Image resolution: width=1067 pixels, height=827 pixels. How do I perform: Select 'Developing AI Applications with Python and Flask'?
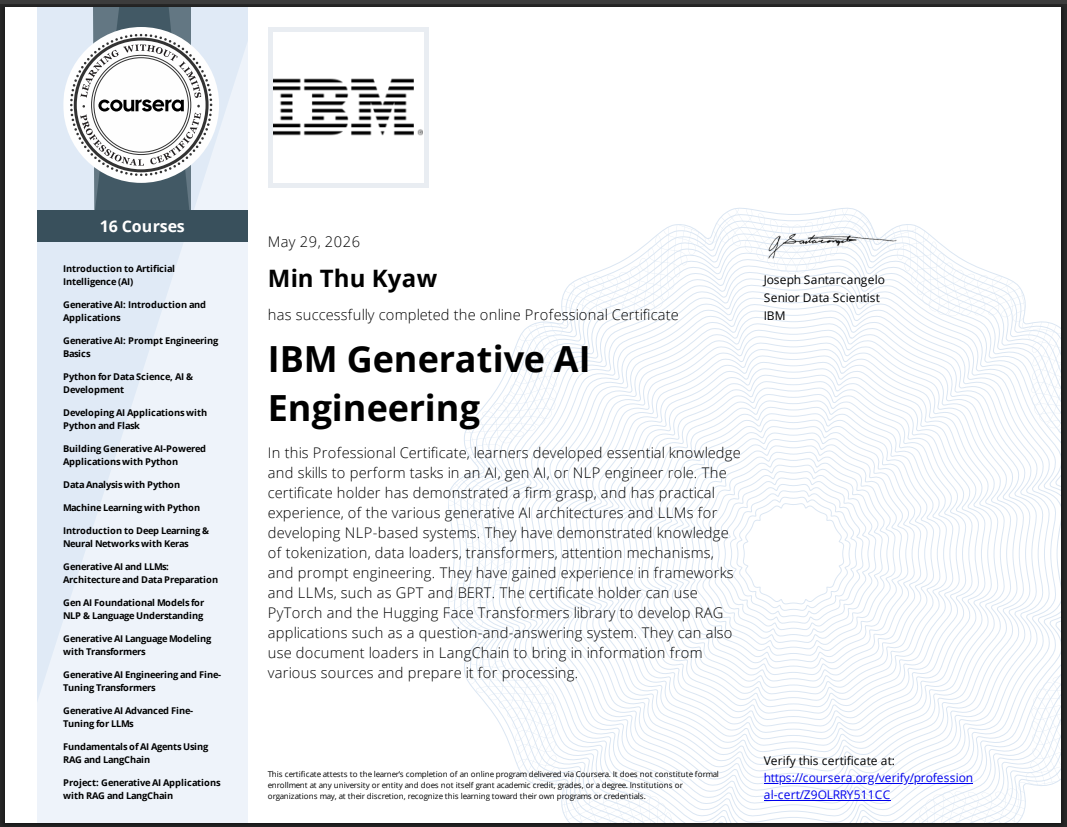pyautogui.click(x=135, y=419)
